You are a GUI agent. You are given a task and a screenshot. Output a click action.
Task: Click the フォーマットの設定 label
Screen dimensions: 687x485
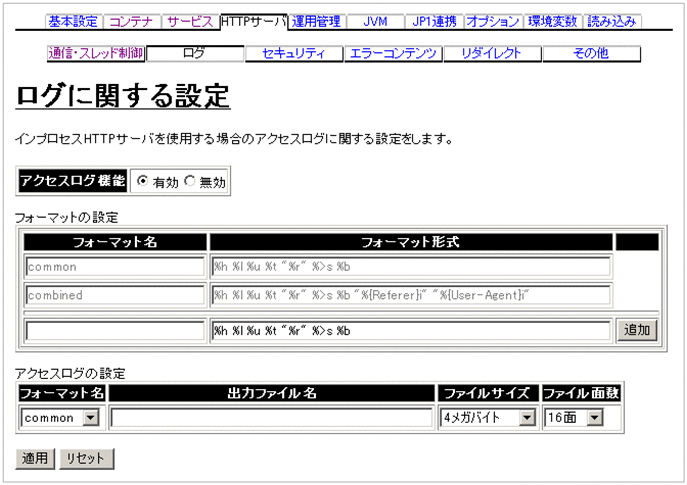[67, 217]
